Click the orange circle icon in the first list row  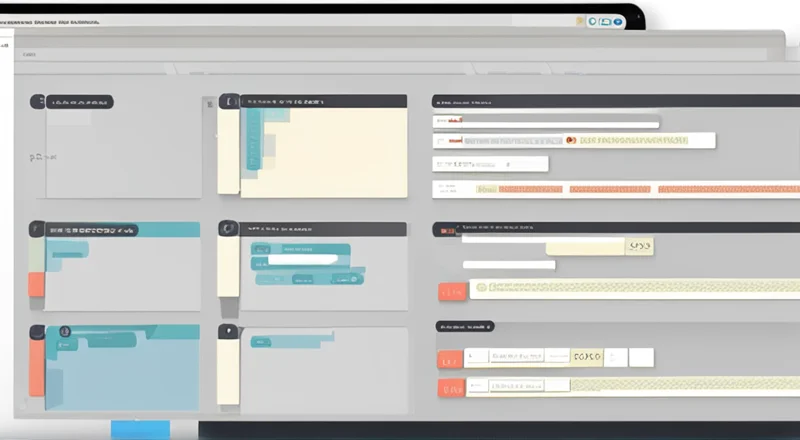(x=570, y=141)
